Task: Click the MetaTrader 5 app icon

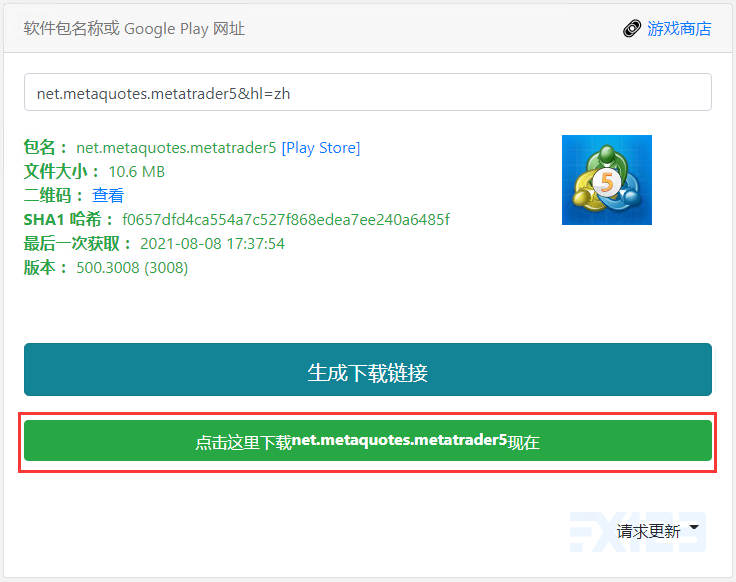Action: [x=606, y=180]
